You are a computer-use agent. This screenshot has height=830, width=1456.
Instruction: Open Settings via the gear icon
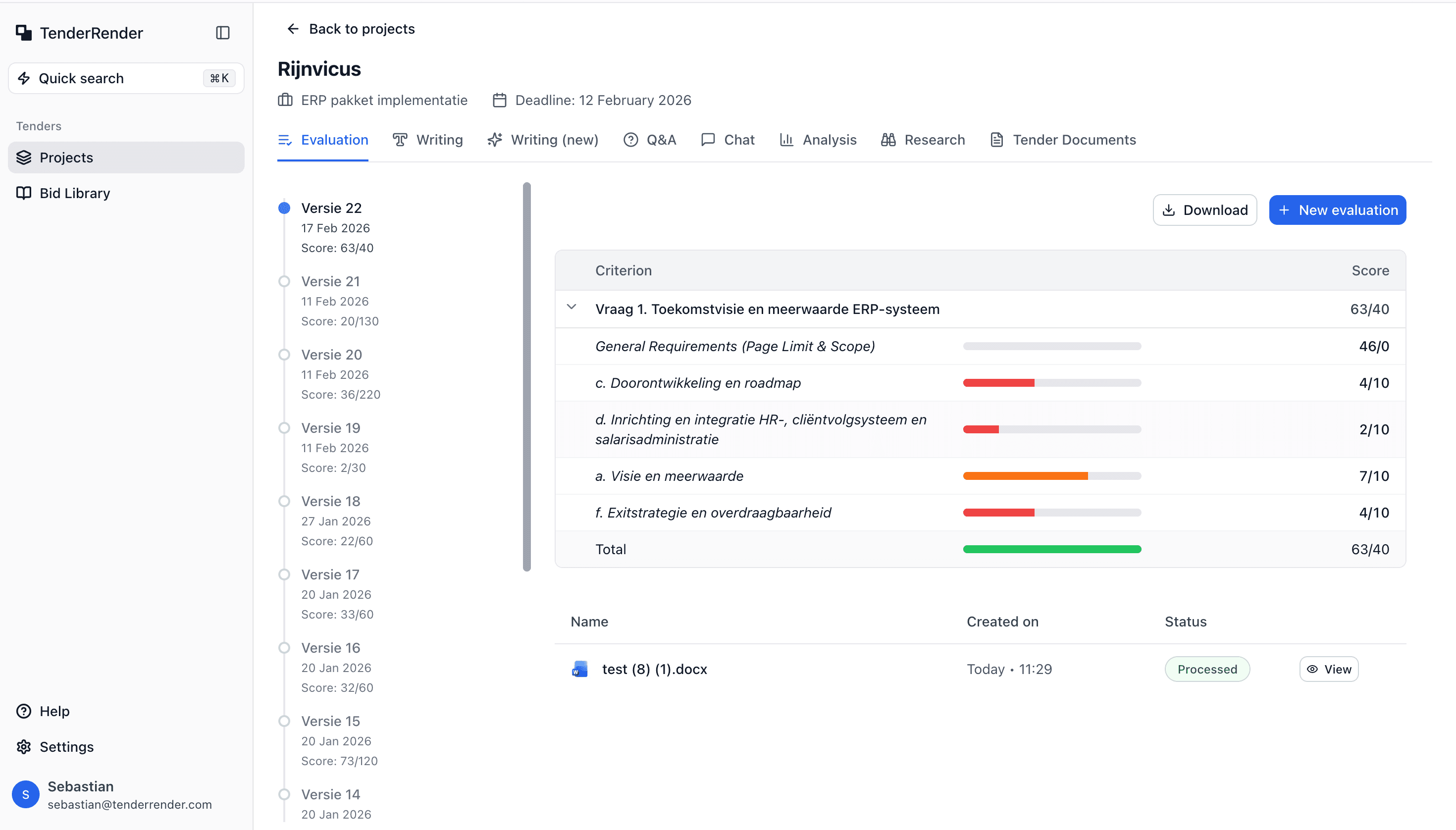tap(23, 747)
